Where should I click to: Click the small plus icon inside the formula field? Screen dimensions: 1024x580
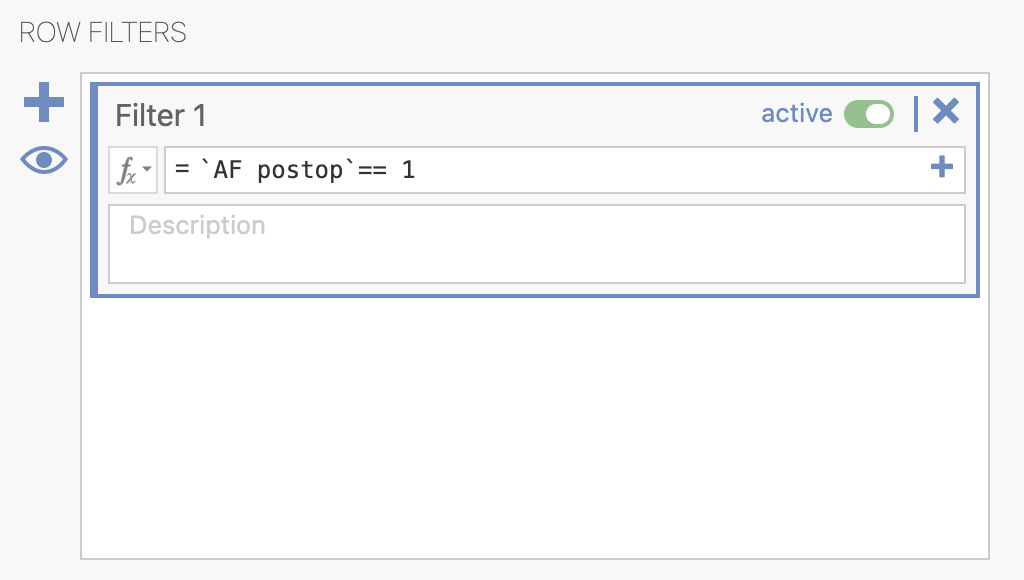(x=942, y=167)
